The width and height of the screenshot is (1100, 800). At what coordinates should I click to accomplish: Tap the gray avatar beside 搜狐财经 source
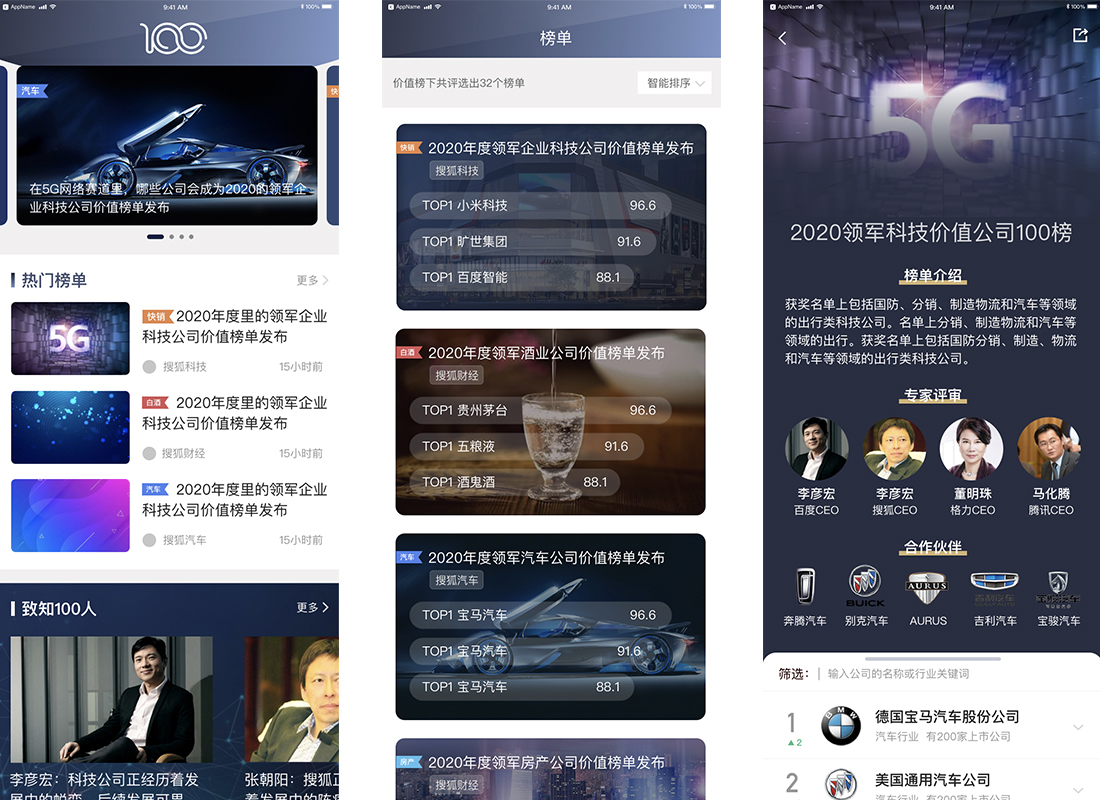(149, 453)
